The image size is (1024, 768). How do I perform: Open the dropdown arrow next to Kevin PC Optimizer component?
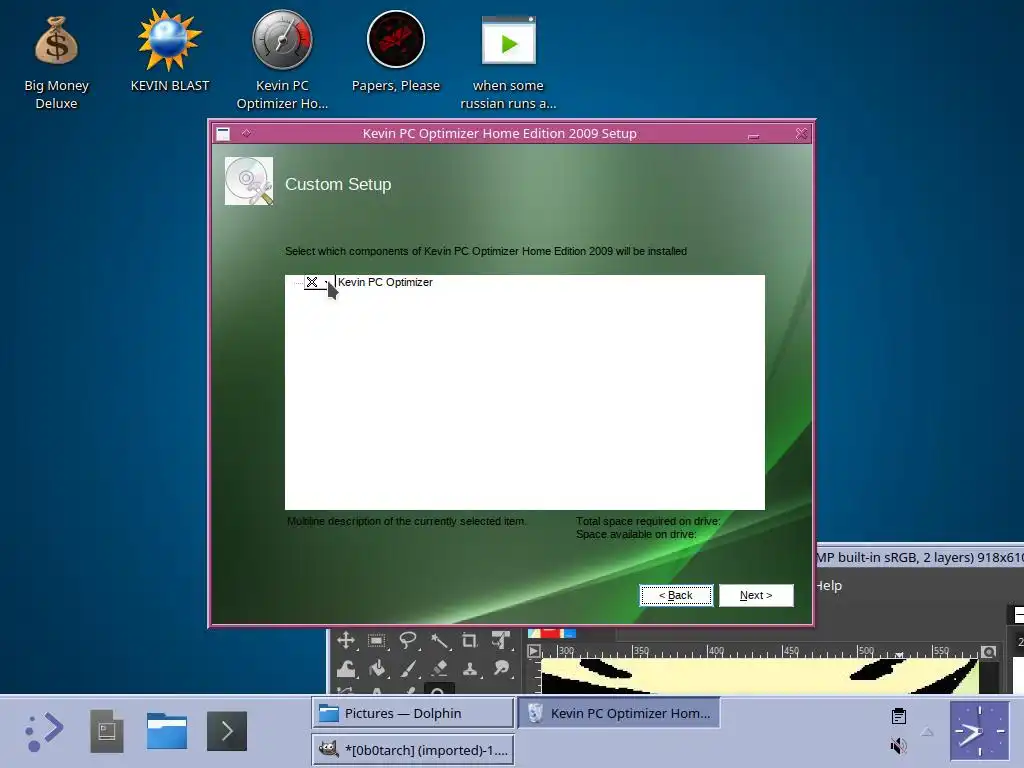[x=327, y=282]
